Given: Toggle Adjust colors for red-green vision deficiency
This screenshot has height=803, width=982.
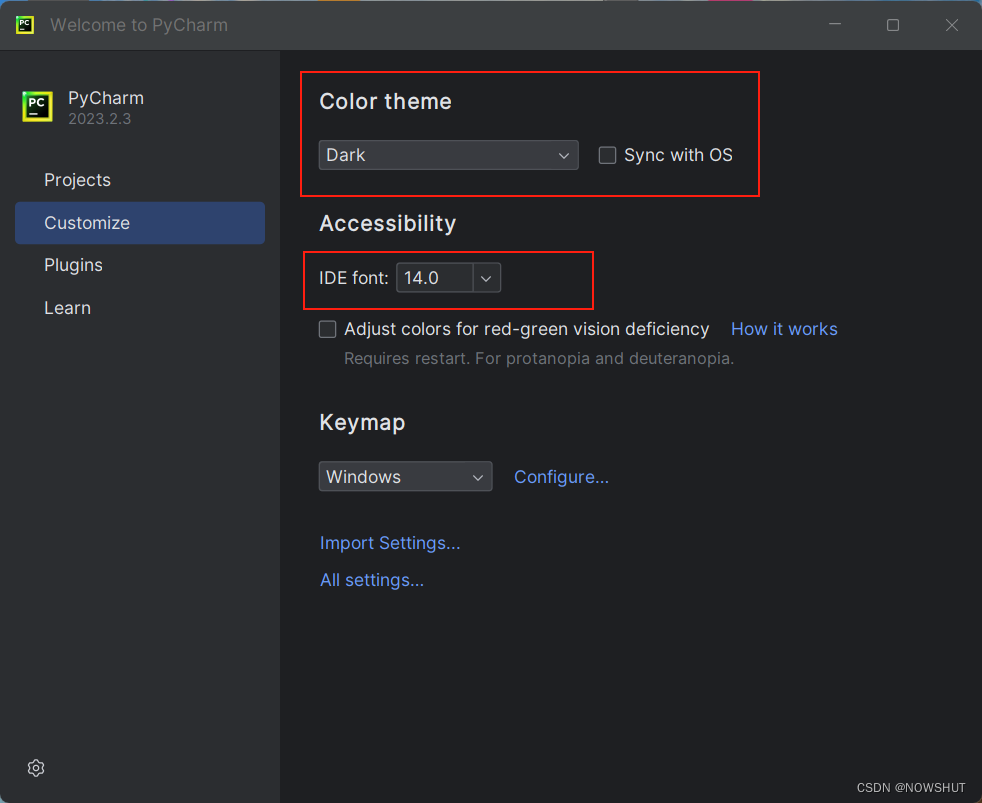Looking at the screenshot, I should [x=328, y=329].
